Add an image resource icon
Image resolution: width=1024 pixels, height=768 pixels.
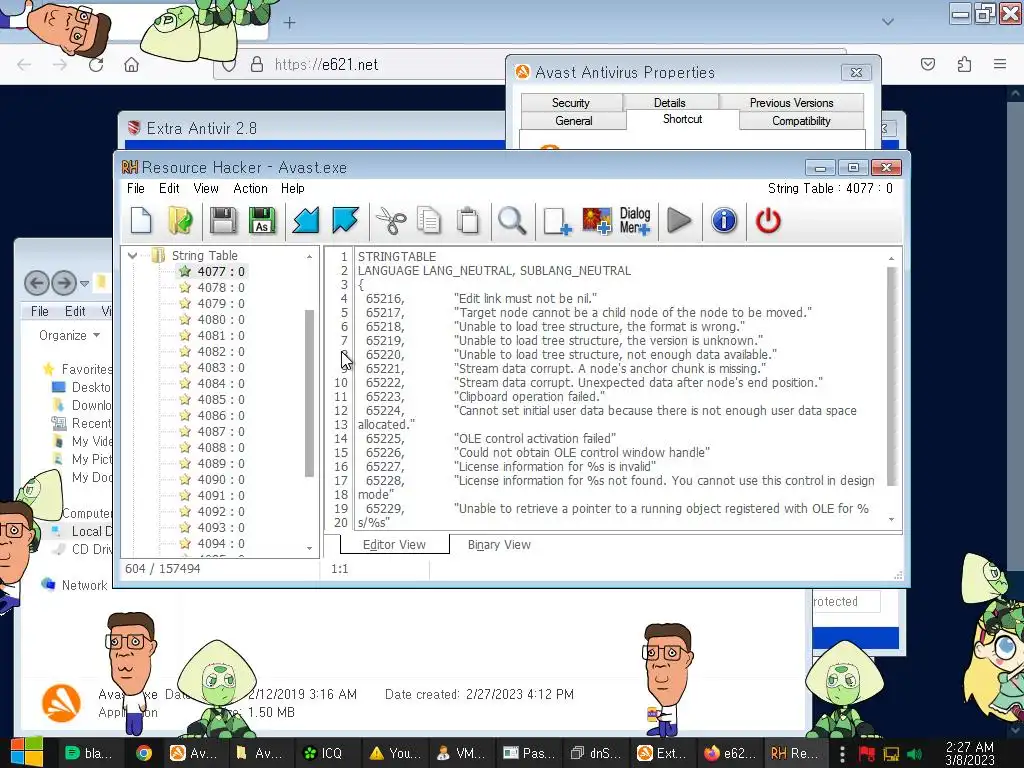(x=597, y=221)
